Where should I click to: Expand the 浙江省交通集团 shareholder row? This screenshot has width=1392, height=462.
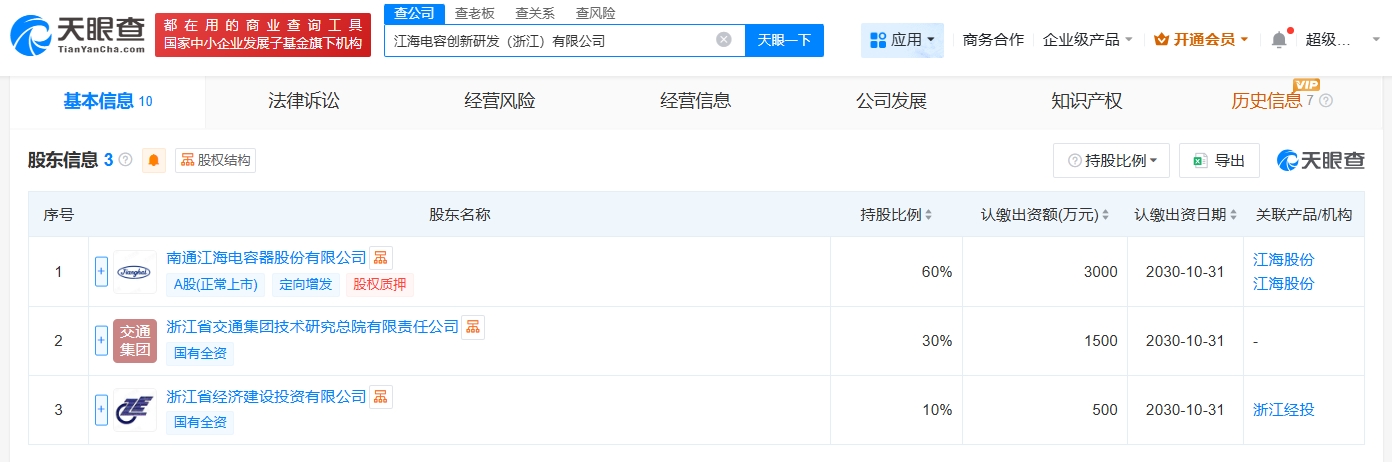101,341
